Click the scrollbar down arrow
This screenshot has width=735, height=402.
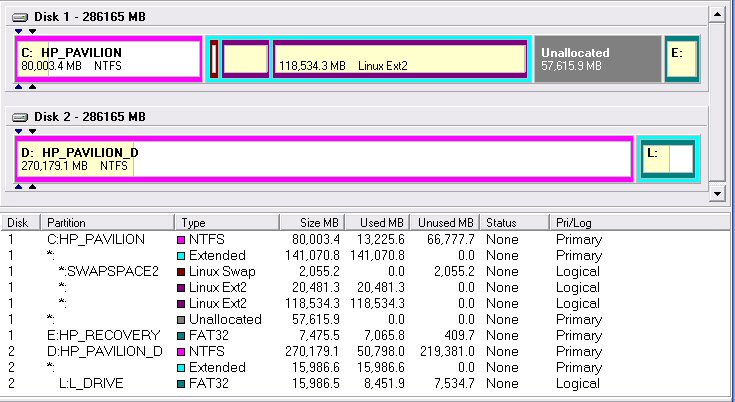pyautogui.click(x=717, y=193)
